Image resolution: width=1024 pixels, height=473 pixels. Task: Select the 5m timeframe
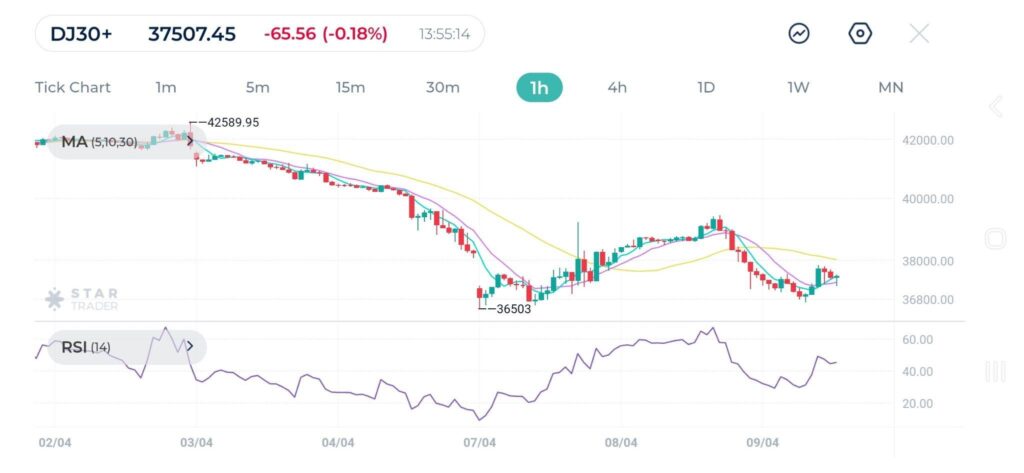pos(258,87)
